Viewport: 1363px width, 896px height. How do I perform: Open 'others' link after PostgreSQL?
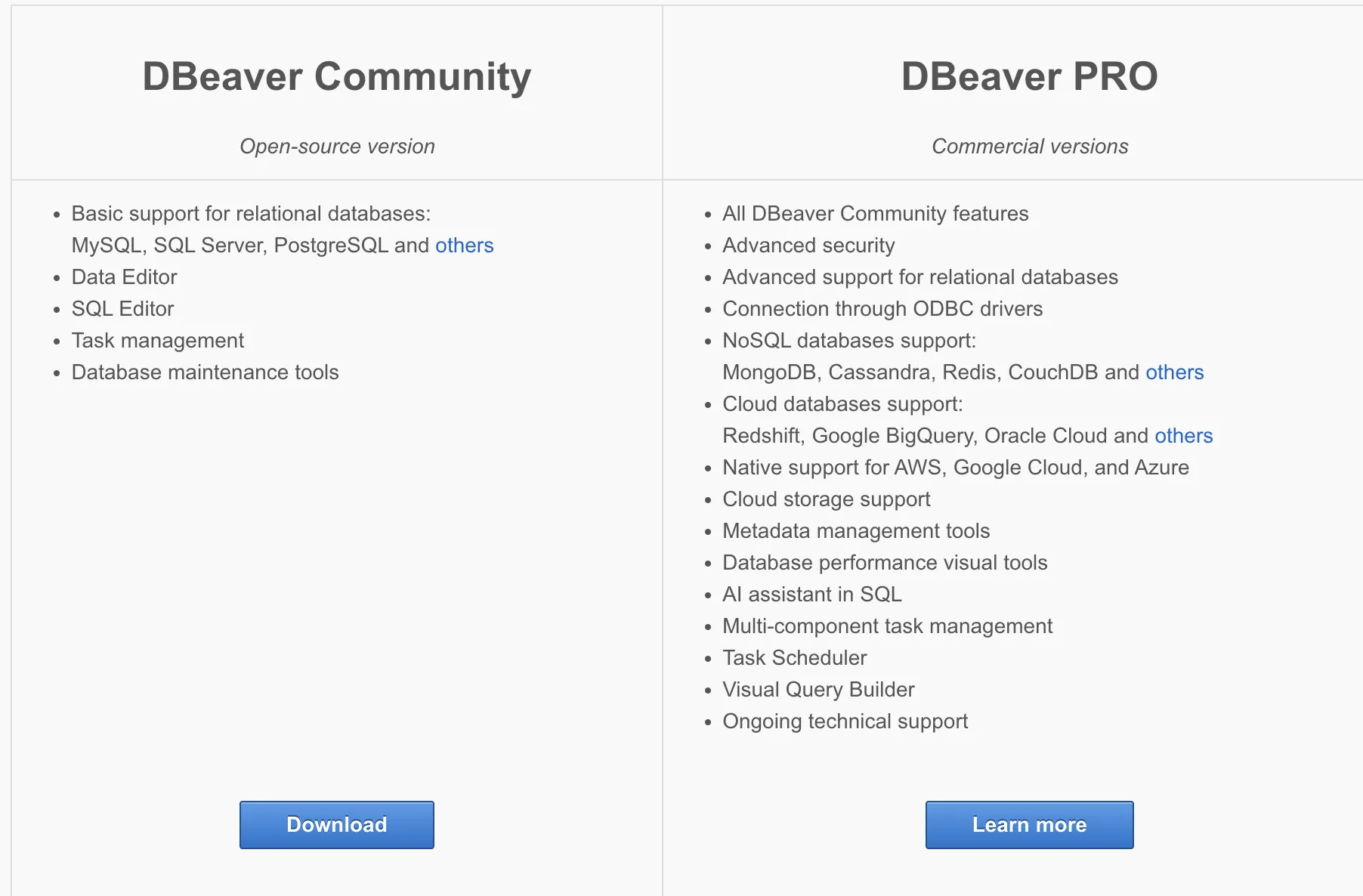point(465,246)
